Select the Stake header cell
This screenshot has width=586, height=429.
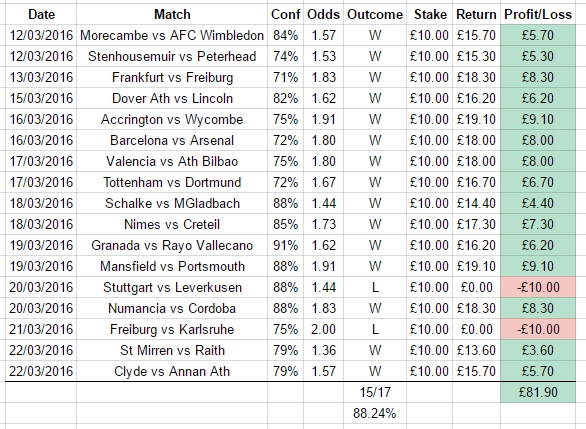click(x=430, y=15)
